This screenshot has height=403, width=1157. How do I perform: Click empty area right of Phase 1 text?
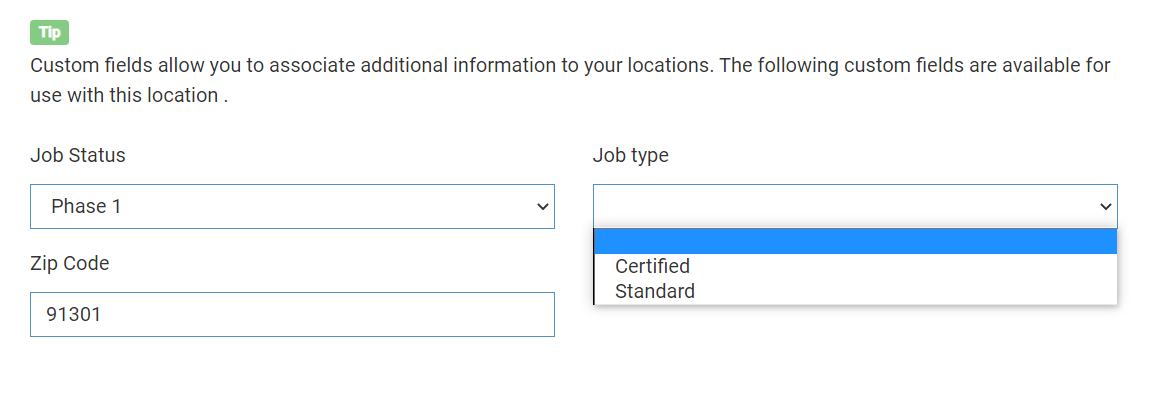click(330, 206)
